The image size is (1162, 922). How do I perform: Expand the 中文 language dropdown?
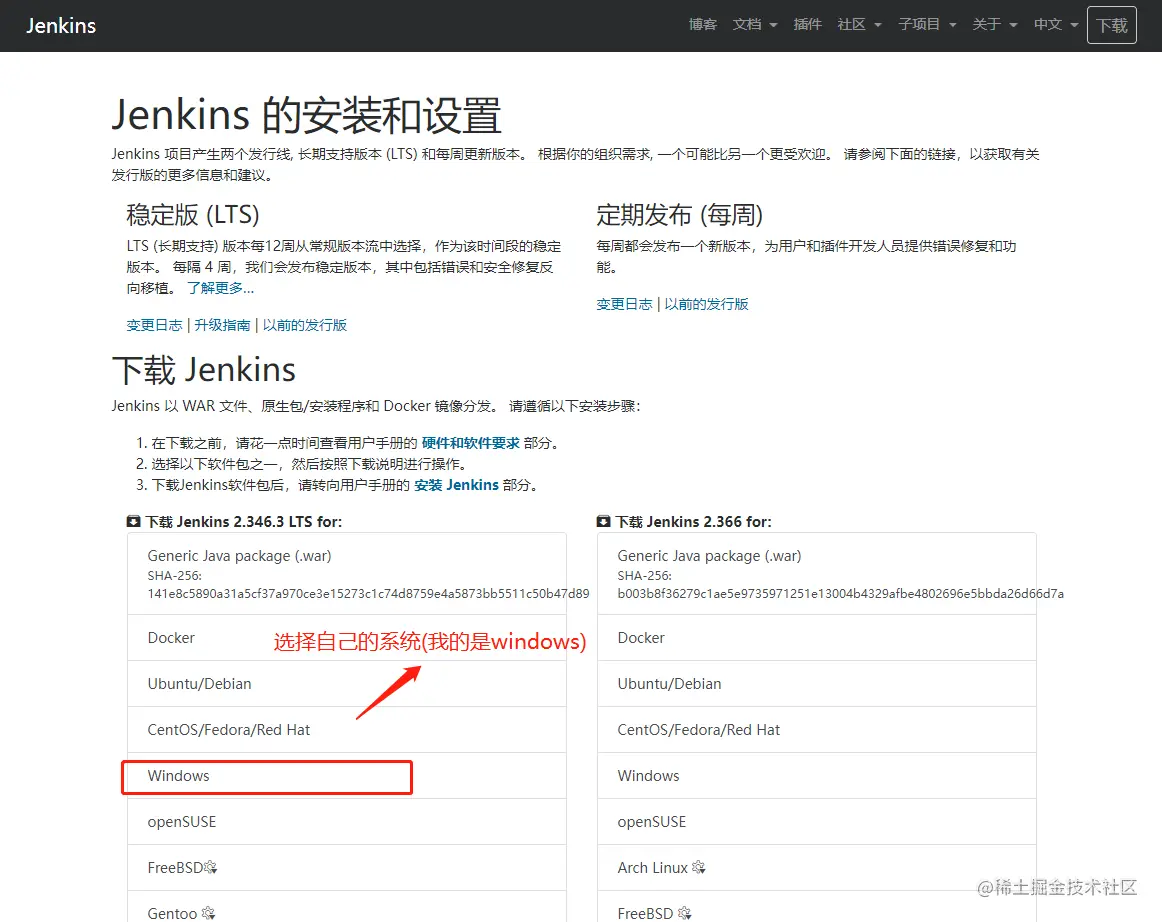(x=1056, y=24)
